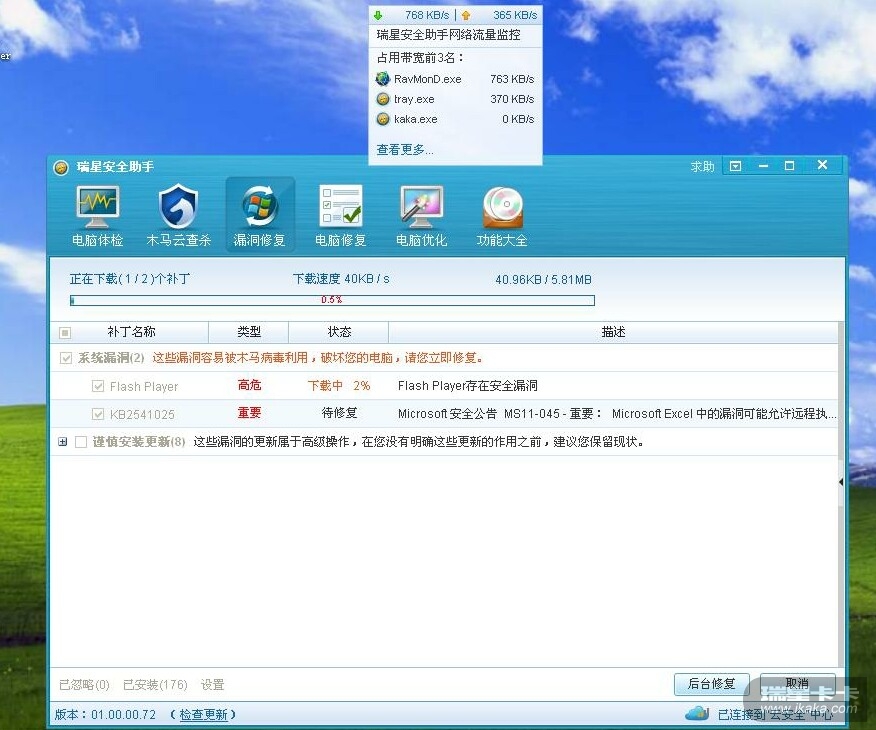Click the 类型 column header

[249, 332]
